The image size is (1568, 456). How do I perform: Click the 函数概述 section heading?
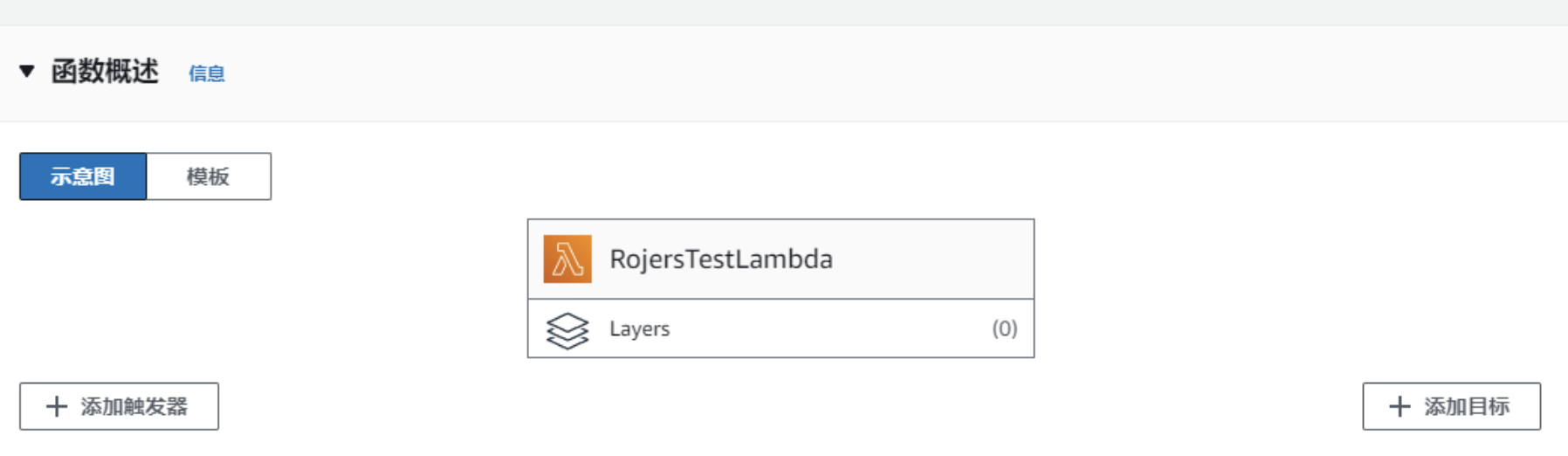(x=105, y=72)
